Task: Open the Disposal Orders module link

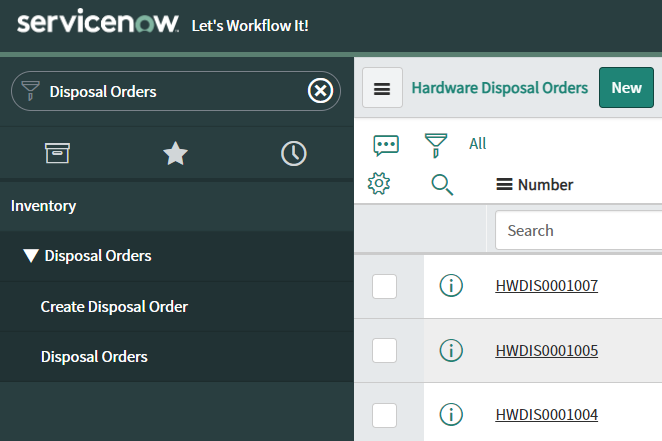Action: coord(94,357)
